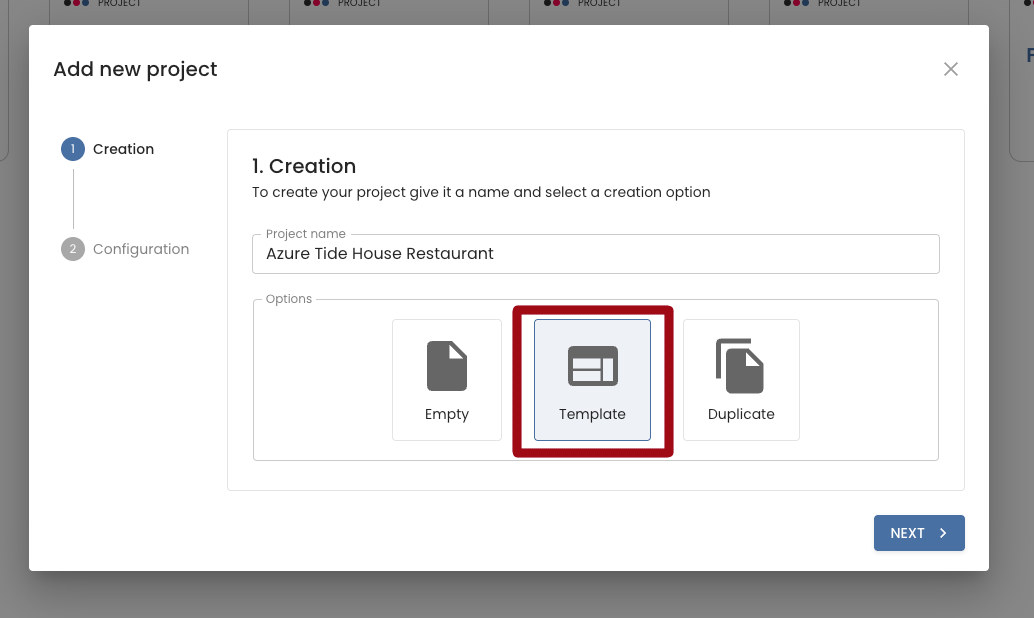Click the '1. Creation' heading

[304, 166]
